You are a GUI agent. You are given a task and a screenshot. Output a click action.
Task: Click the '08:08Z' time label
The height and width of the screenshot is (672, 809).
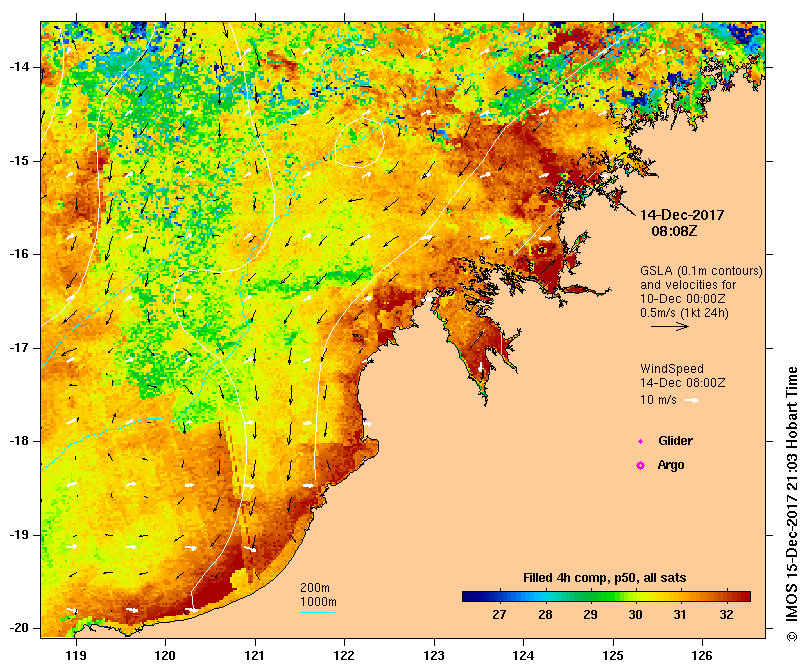click(674, 231)
